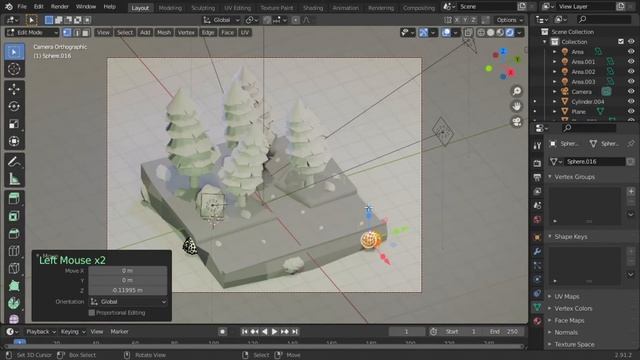Hide Area.001 in the outliner

pyautogui.click(x=631, y=62)
